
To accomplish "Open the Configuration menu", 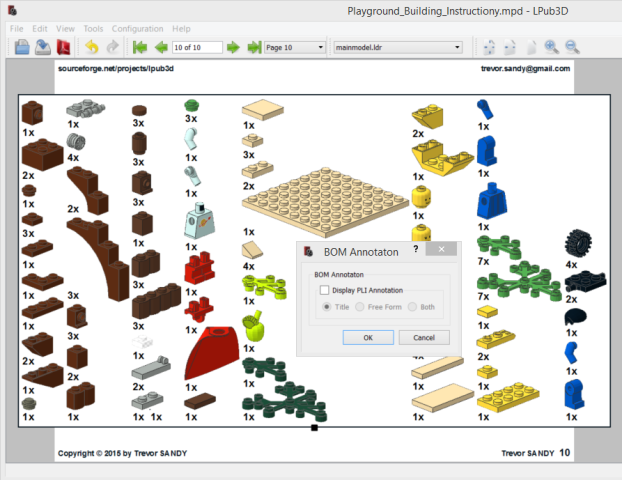I will (137, 29).
